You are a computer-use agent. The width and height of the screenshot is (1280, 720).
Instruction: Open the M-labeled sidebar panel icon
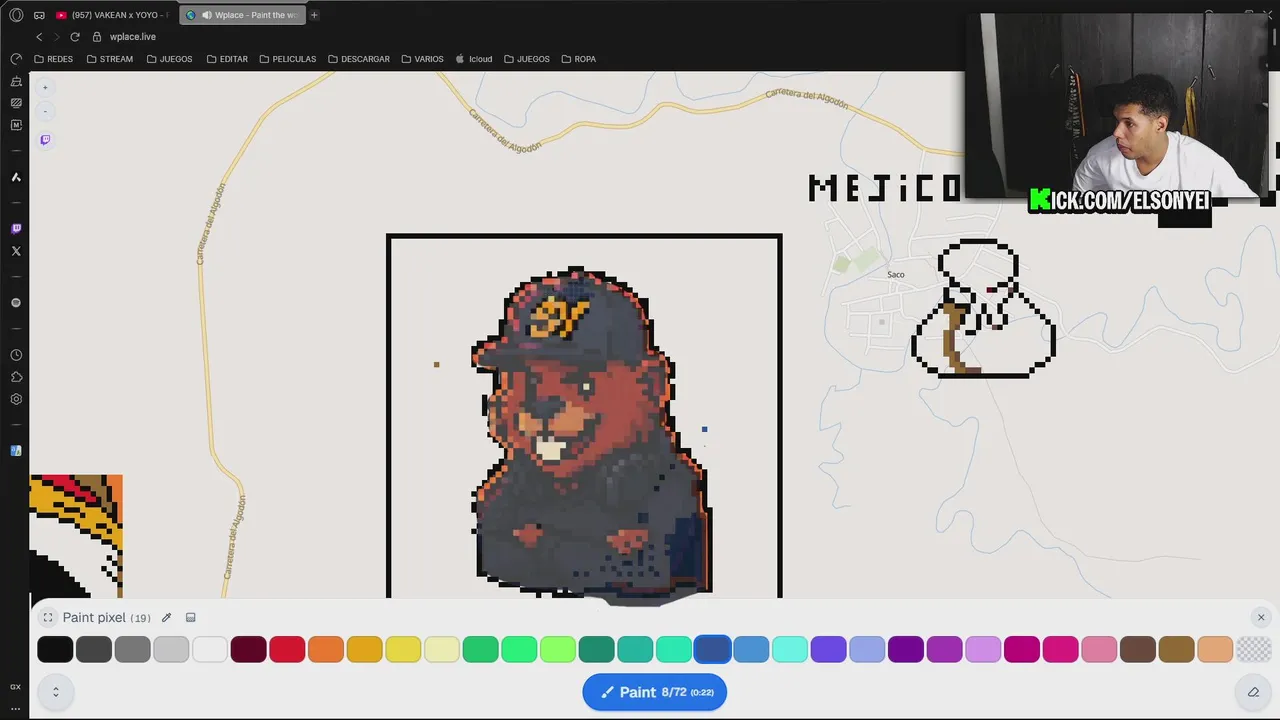pyautogui.click(x=16, y=125)
